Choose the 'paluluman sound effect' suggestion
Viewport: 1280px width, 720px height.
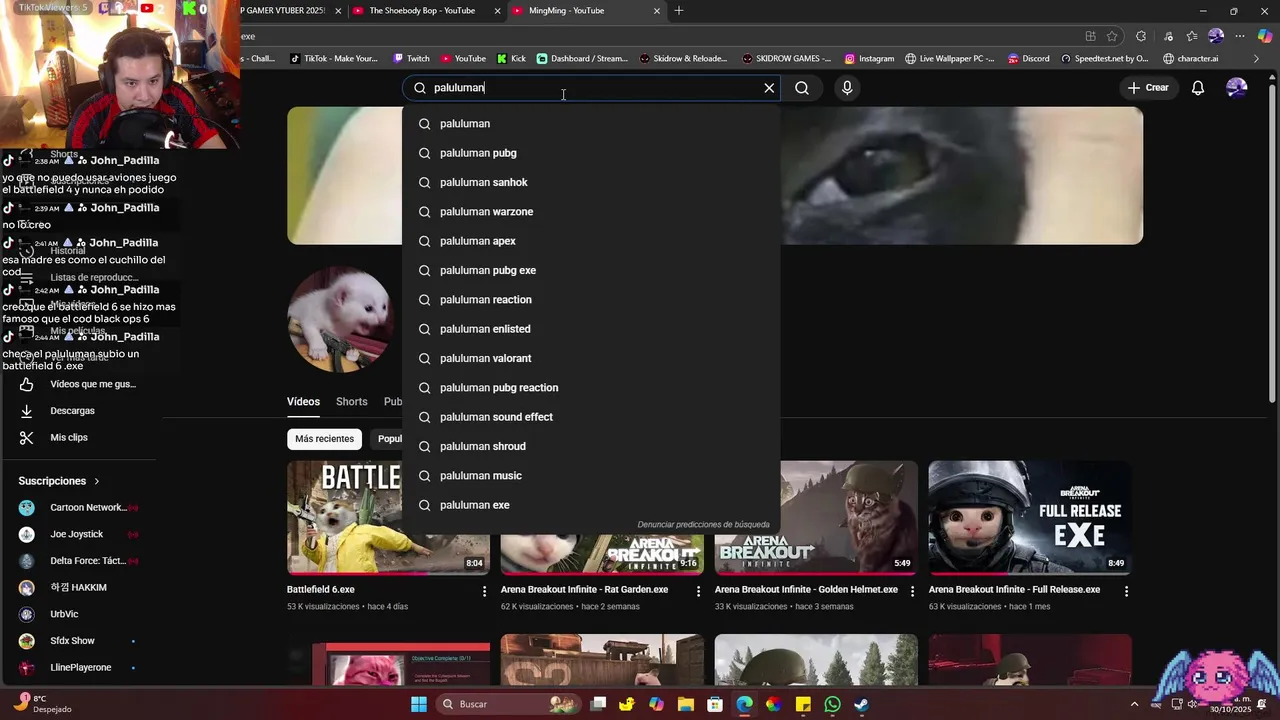click(x=591, y=417)
